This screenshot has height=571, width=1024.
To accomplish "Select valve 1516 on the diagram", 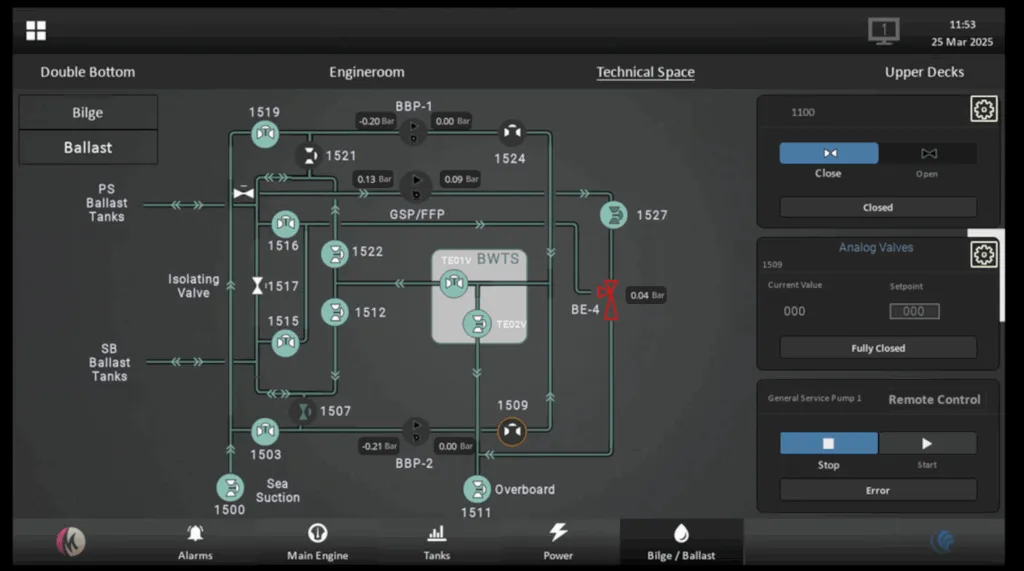I will point(285,224).
